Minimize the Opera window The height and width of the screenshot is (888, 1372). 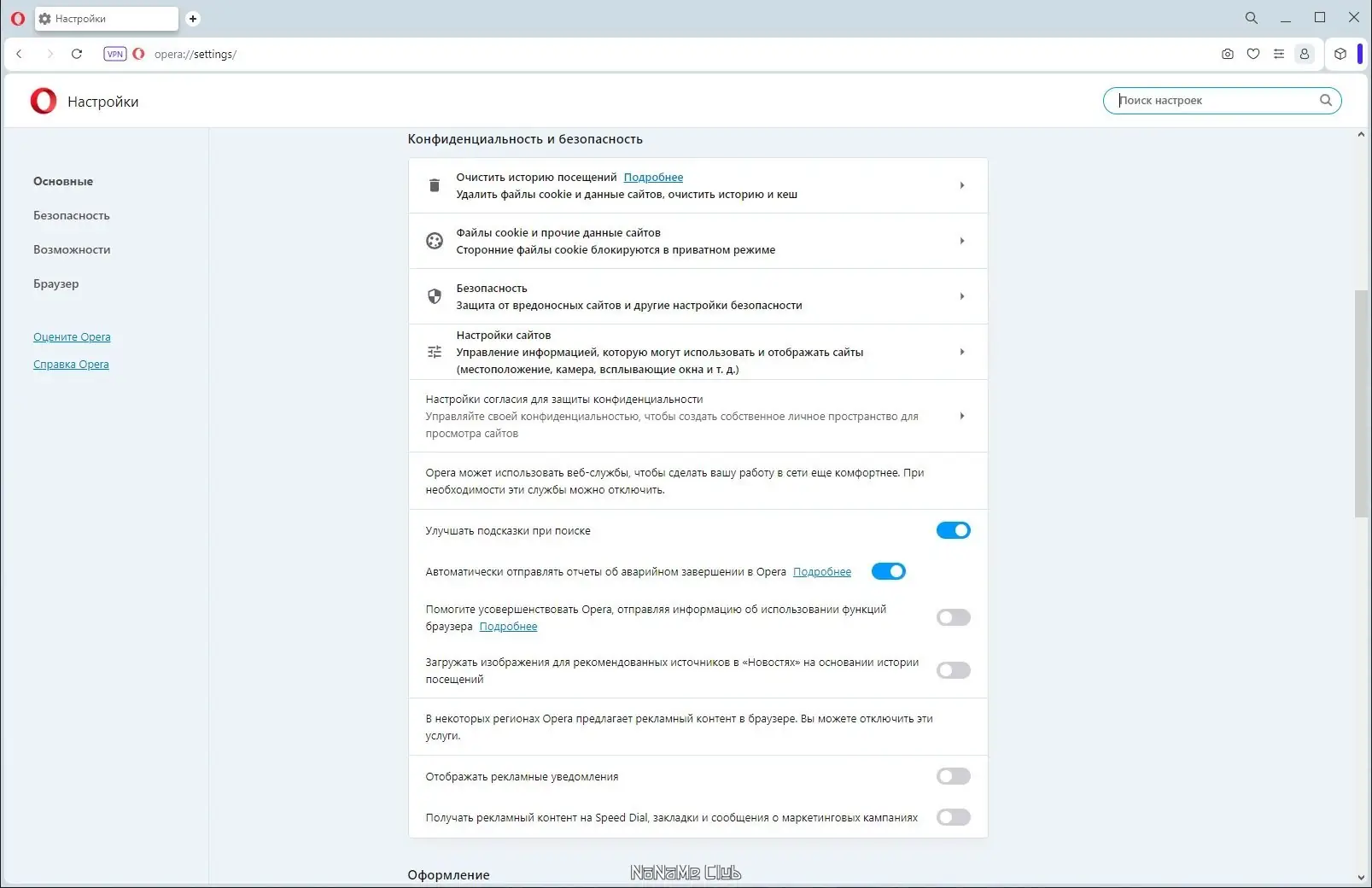tap(1286, 18)
